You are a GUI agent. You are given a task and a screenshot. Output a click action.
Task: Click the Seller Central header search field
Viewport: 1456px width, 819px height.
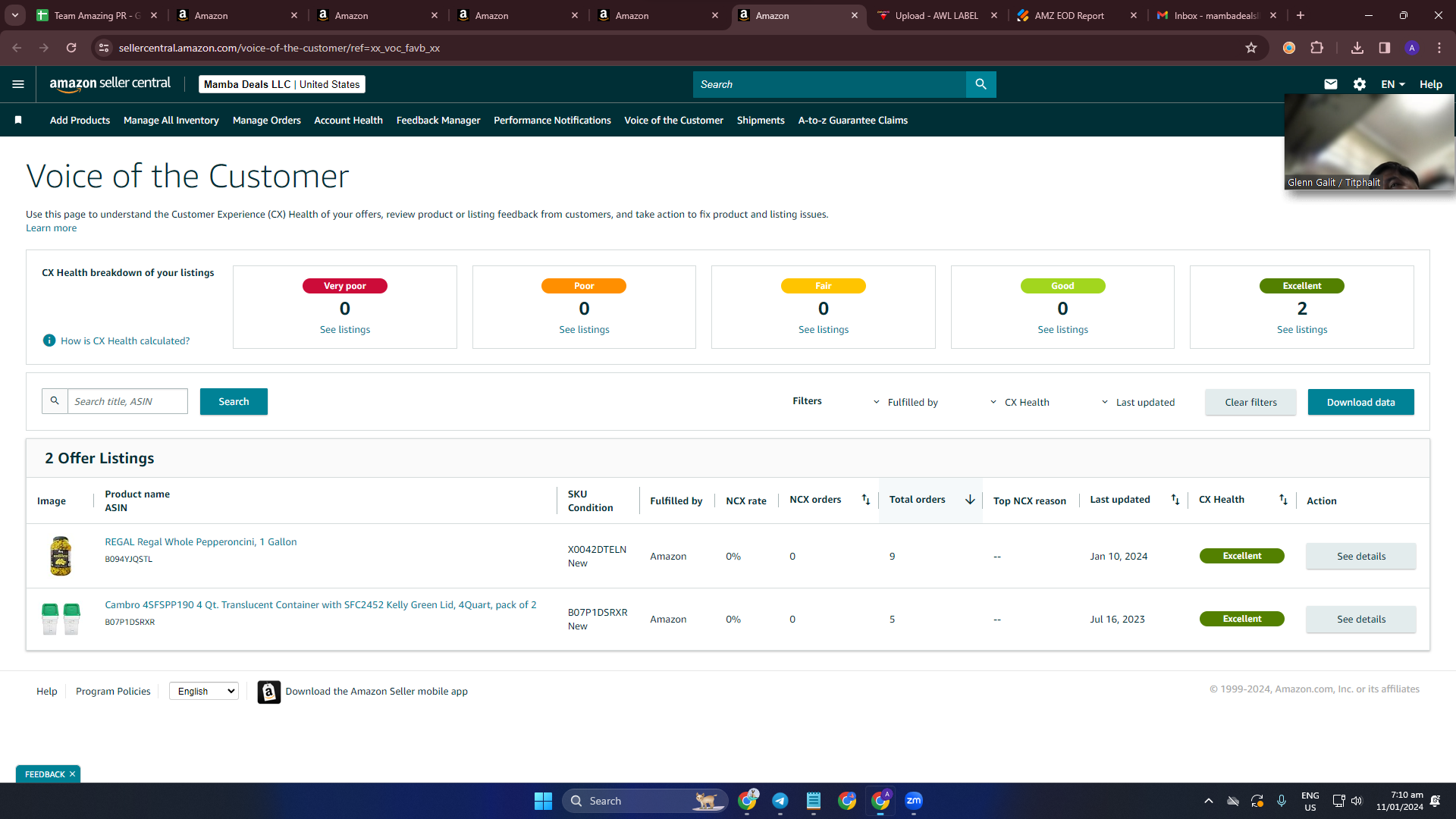830,84
